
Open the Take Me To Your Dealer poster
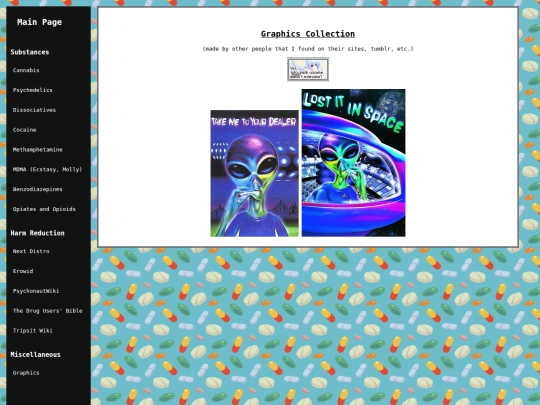pyautogui.click(x=255, y=173)
